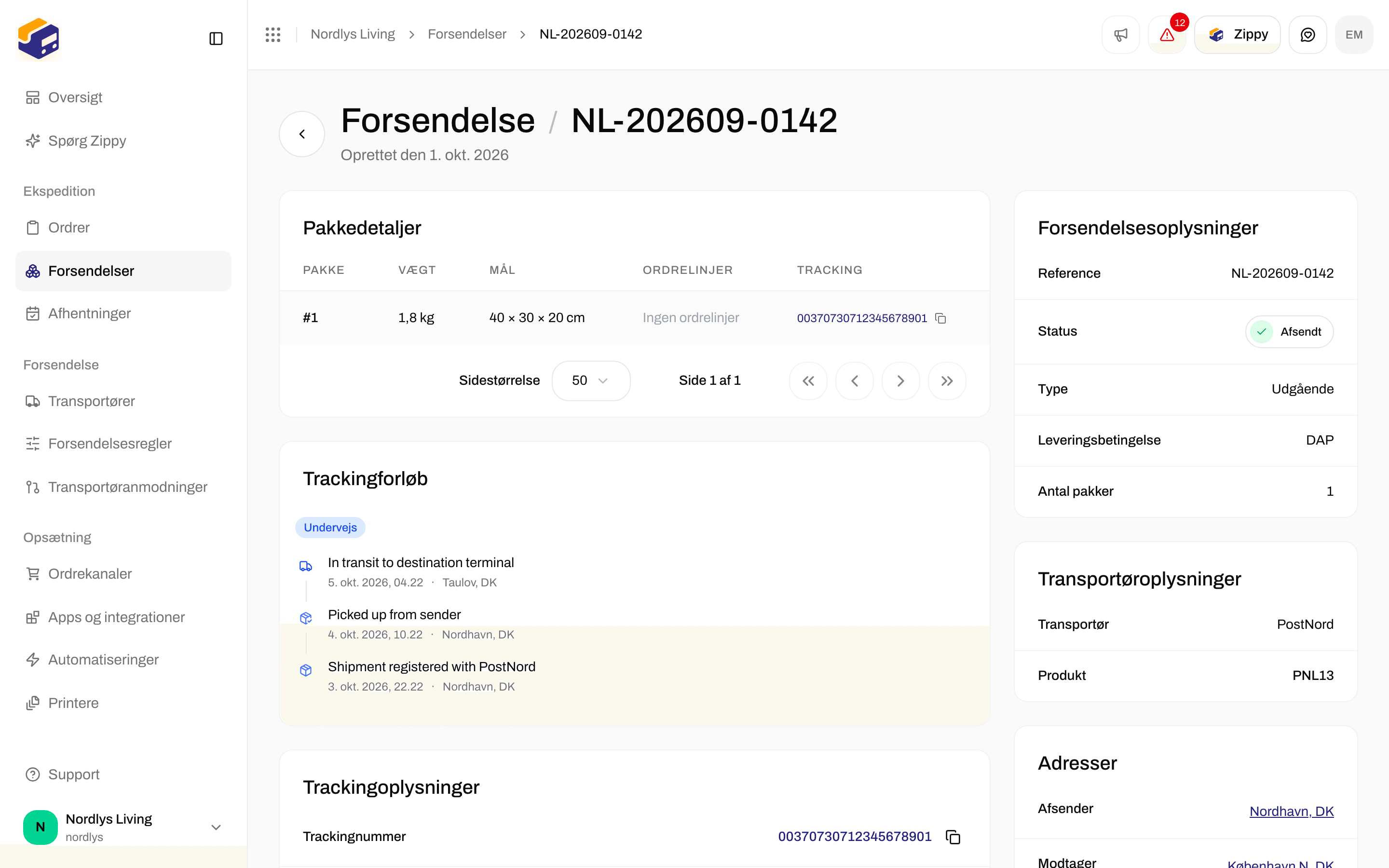Open alerts with 12 notifications
Viewport: 1389px width, 868px height.
(x=1167, y=34)
